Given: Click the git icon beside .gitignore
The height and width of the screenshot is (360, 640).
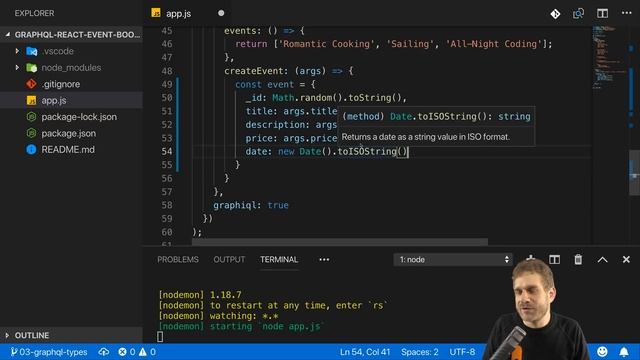Looking at the screenshot, I should point(31,84).
